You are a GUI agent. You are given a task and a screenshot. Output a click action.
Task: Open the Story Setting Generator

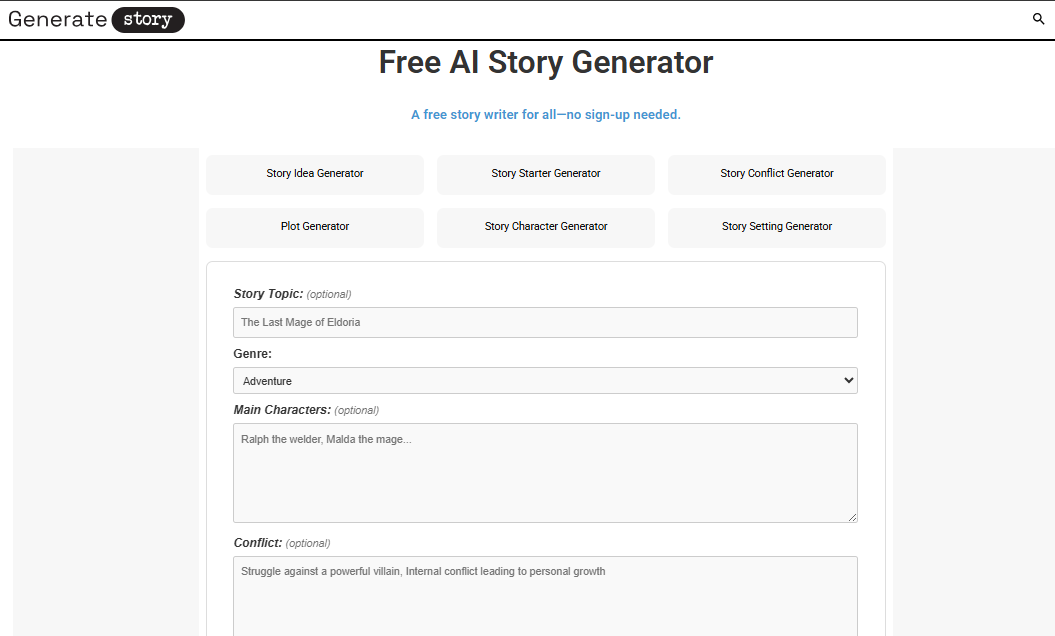776,226
